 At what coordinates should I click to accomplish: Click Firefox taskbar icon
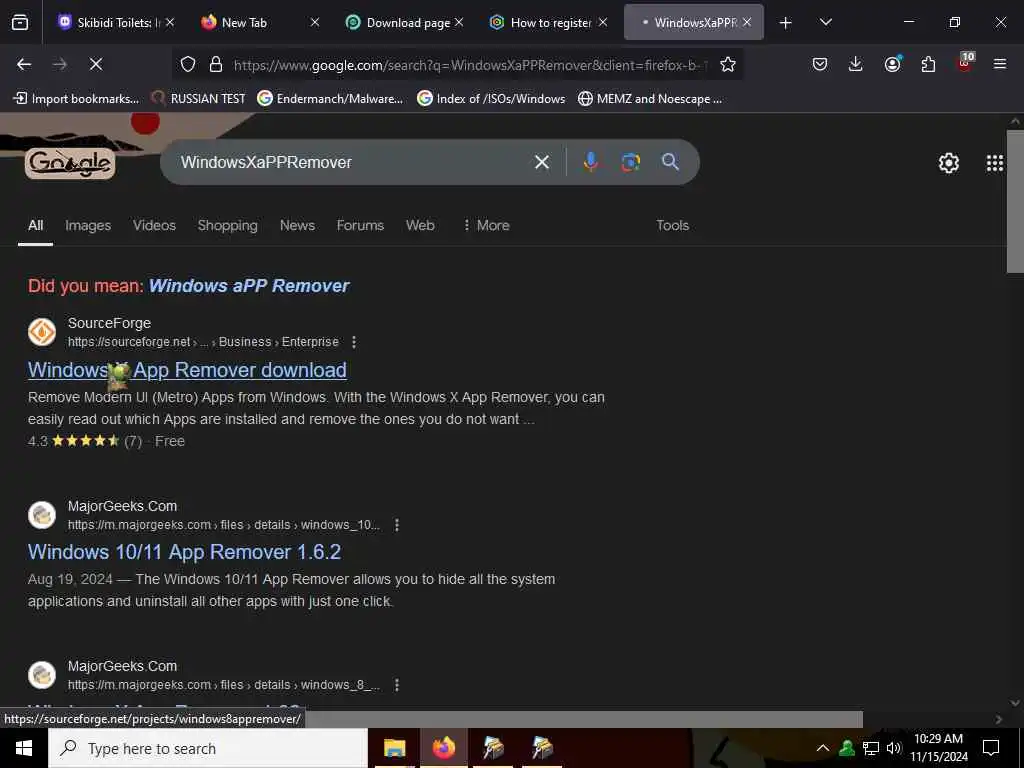444,748
